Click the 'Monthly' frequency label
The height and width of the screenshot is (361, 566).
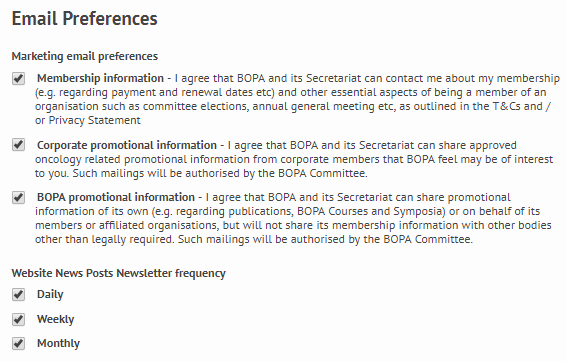point(58,343)
